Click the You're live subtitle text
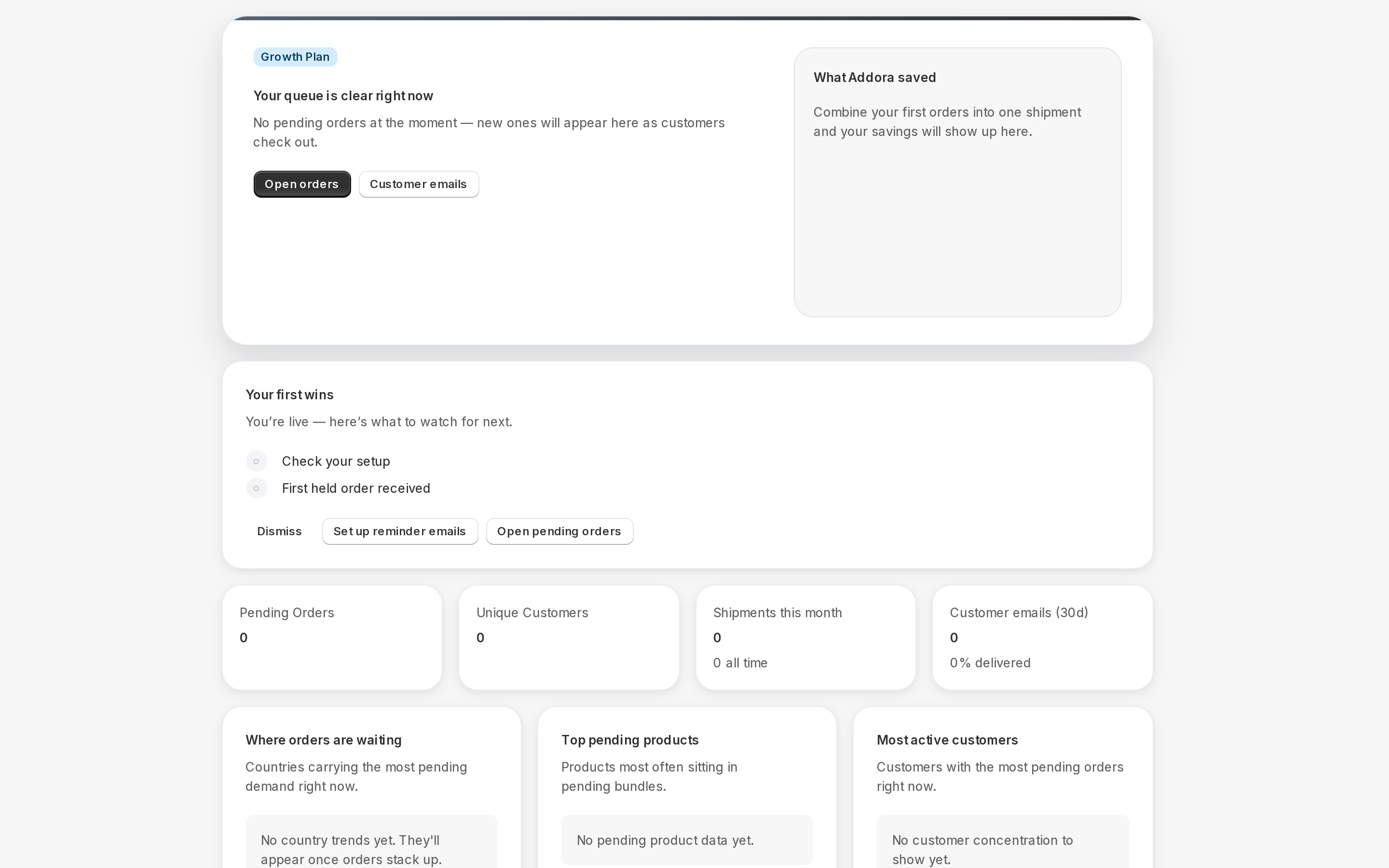 379,422
